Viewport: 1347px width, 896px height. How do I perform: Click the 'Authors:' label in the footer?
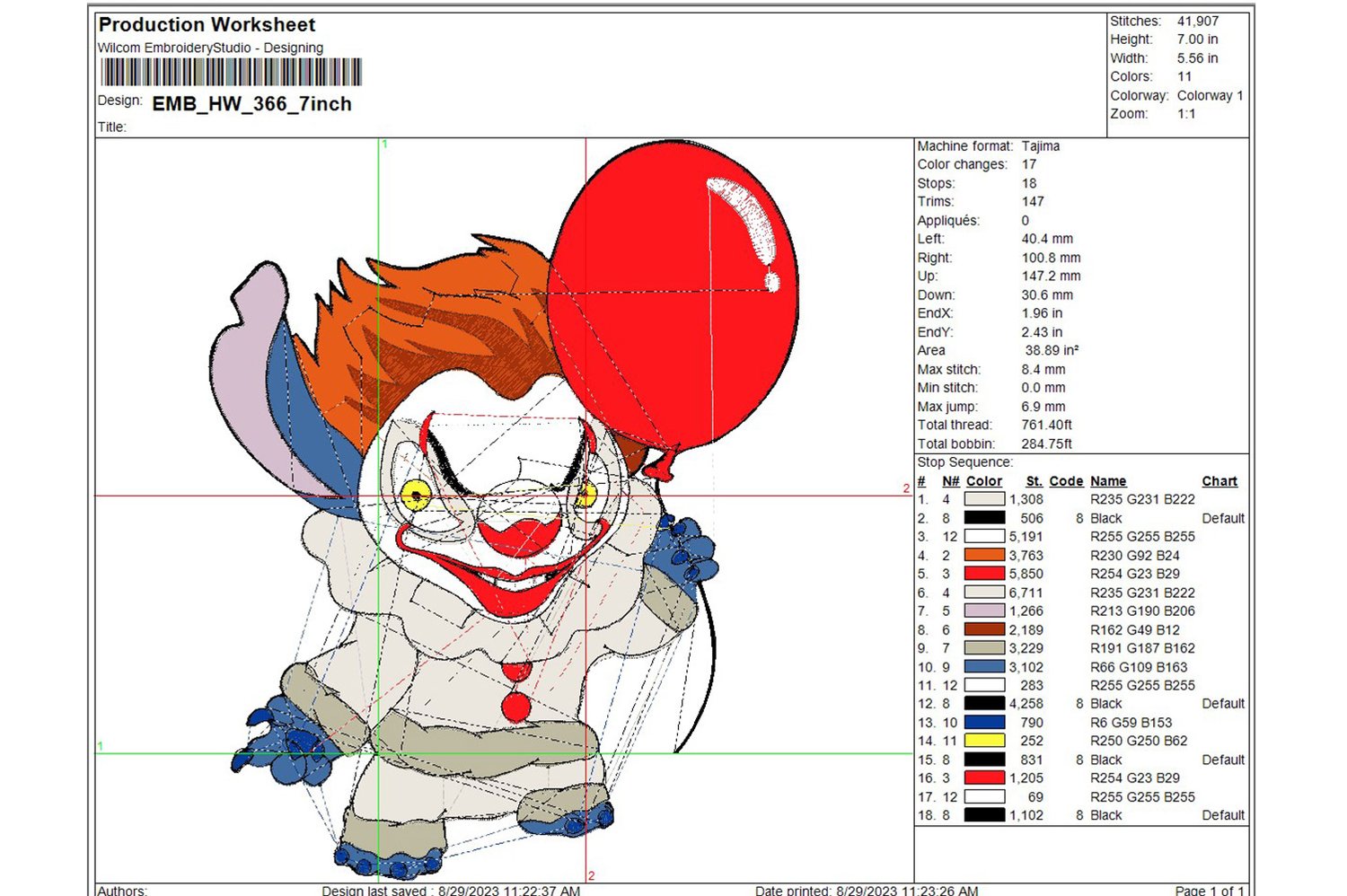click(121, 891)
